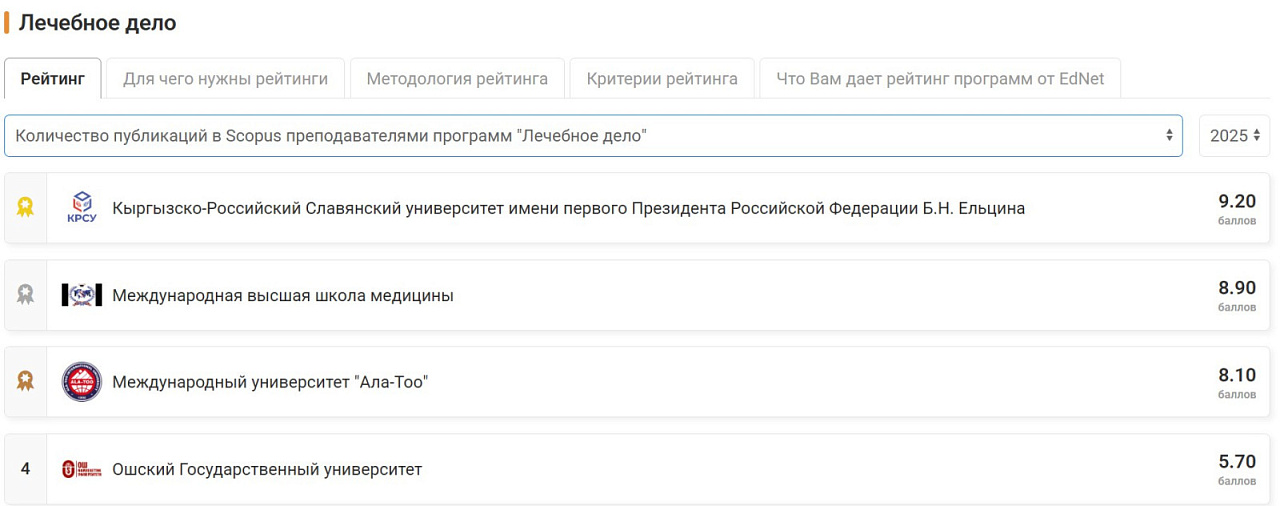Click the Osh State University logo
The width and height of the screenshot is (1280, 506).
[82, 469]
